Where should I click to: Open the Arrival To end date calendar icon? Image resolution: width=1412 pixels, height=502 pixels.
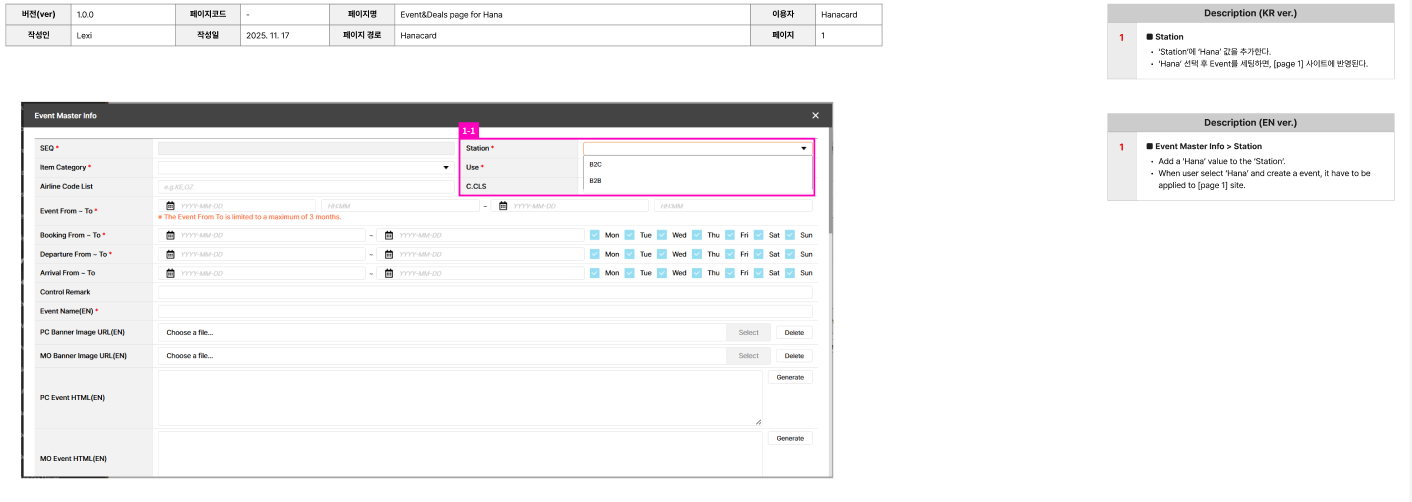[x=389, y=273]
